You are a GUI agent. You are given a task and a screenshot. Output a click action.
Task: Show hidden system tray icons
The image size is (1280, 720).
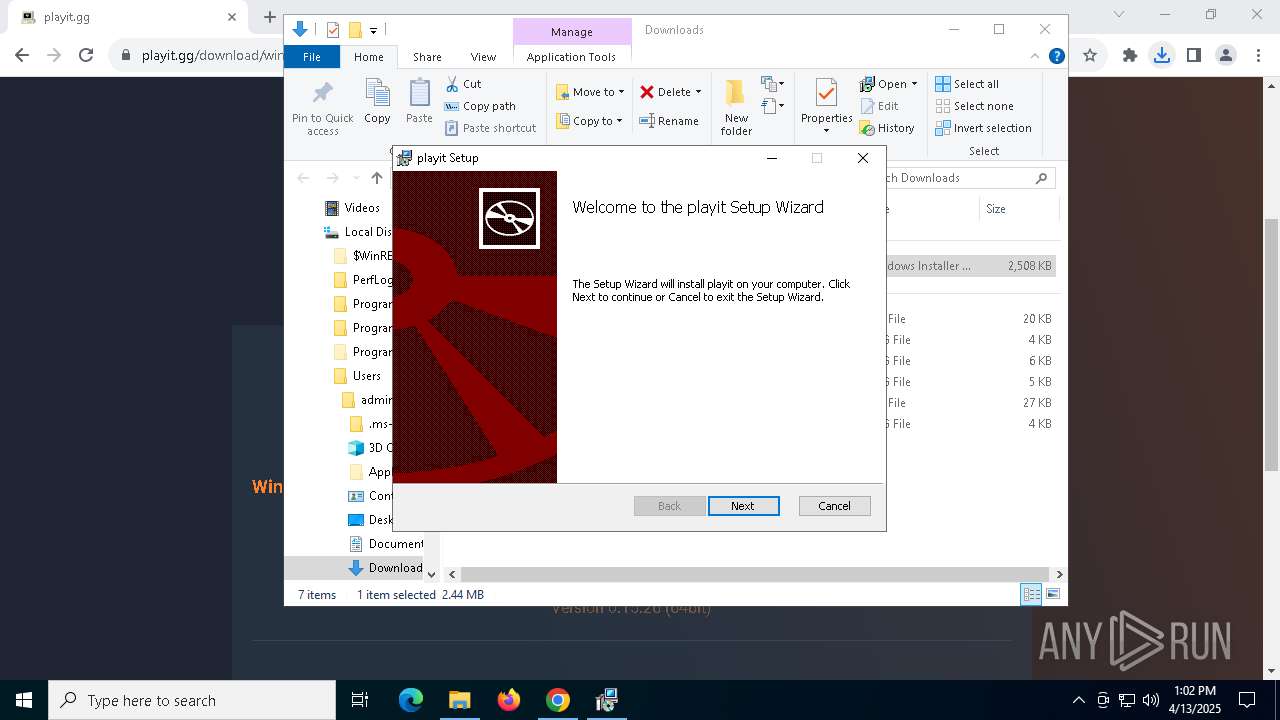[1078, 700]
